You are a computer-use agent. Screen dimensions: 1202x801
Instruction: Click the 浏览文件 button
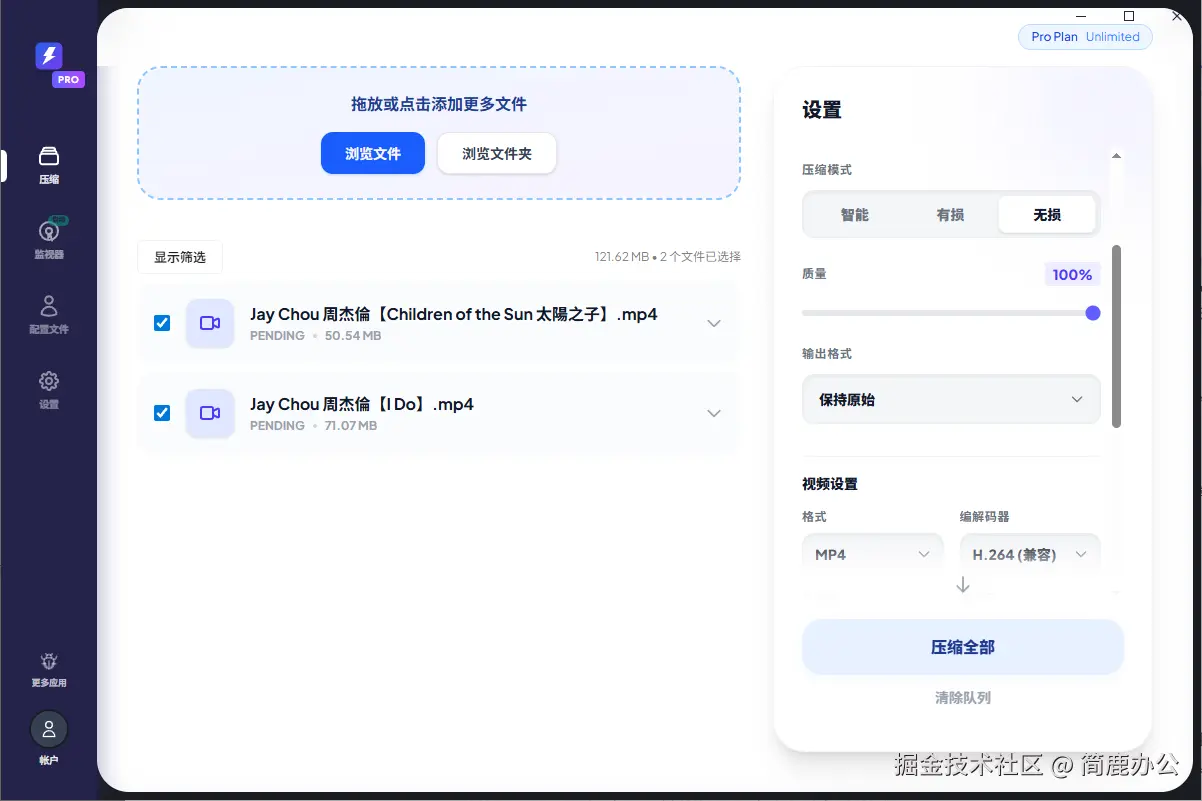click(x=373, y=154)
